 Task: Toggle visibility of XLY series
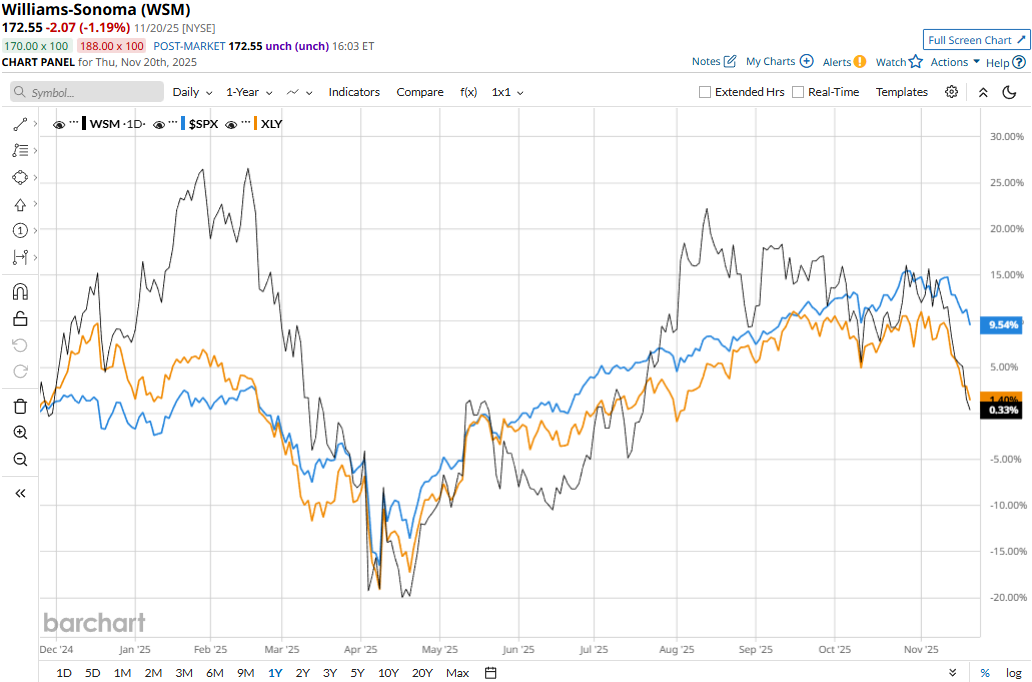230,124
